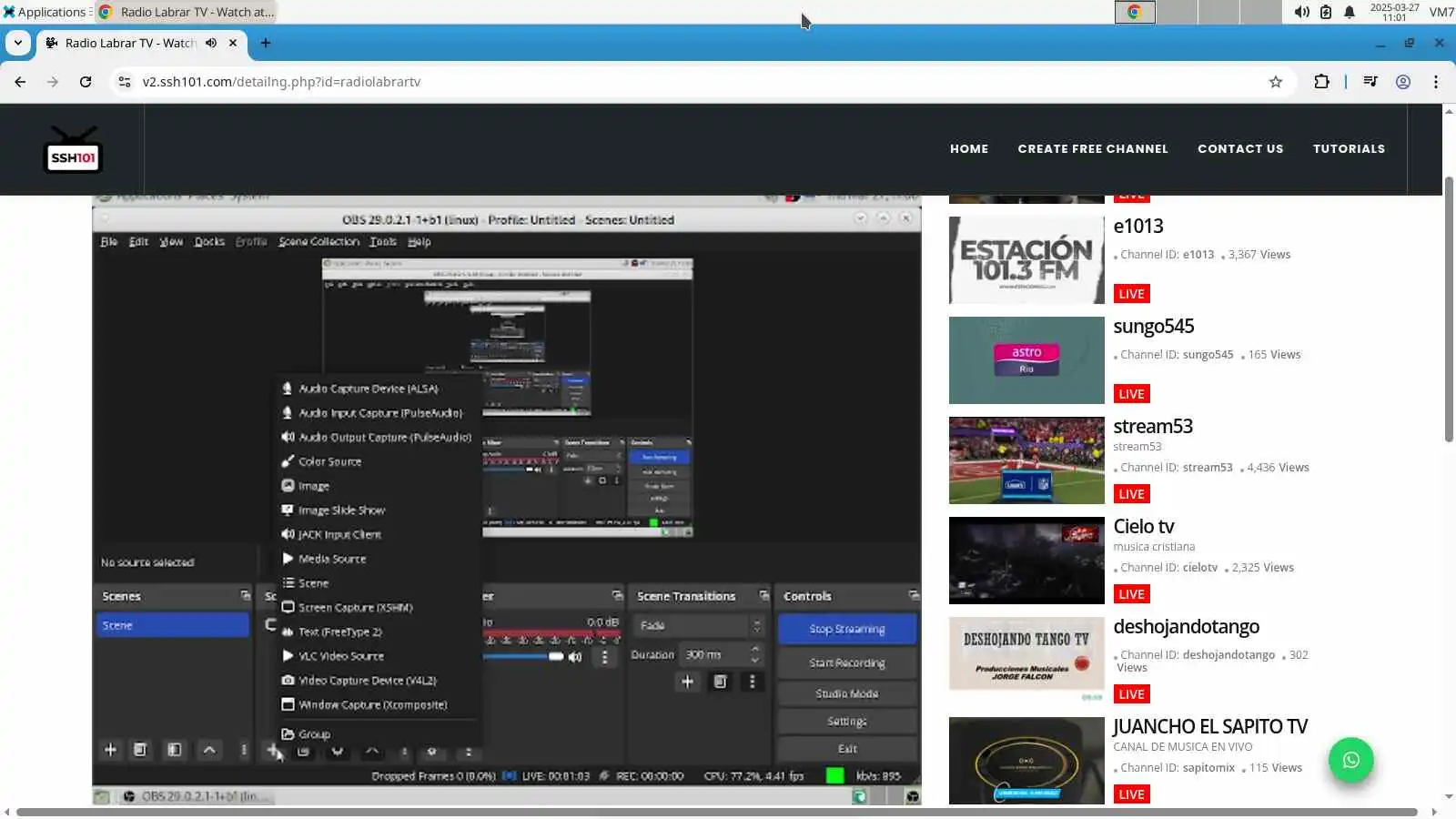The image size is (1456, 819).
Task: Click the vertical page scrollbar
Action: pyautogui.click(x=1449, y=309)
